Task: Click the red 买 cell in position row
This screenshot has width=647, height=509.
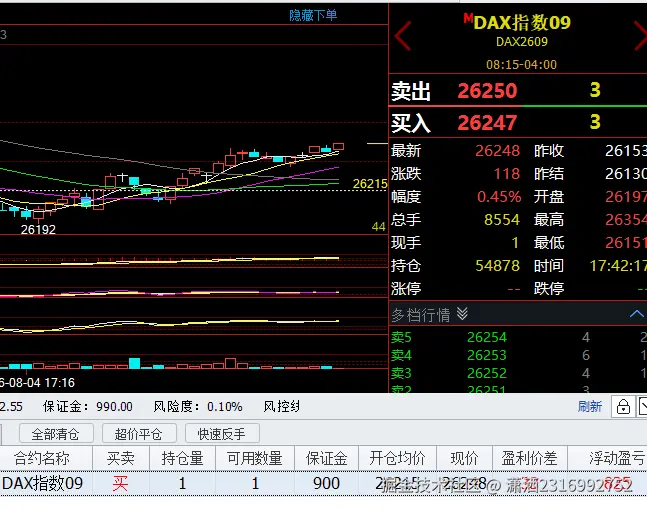Action: (120, 483)
